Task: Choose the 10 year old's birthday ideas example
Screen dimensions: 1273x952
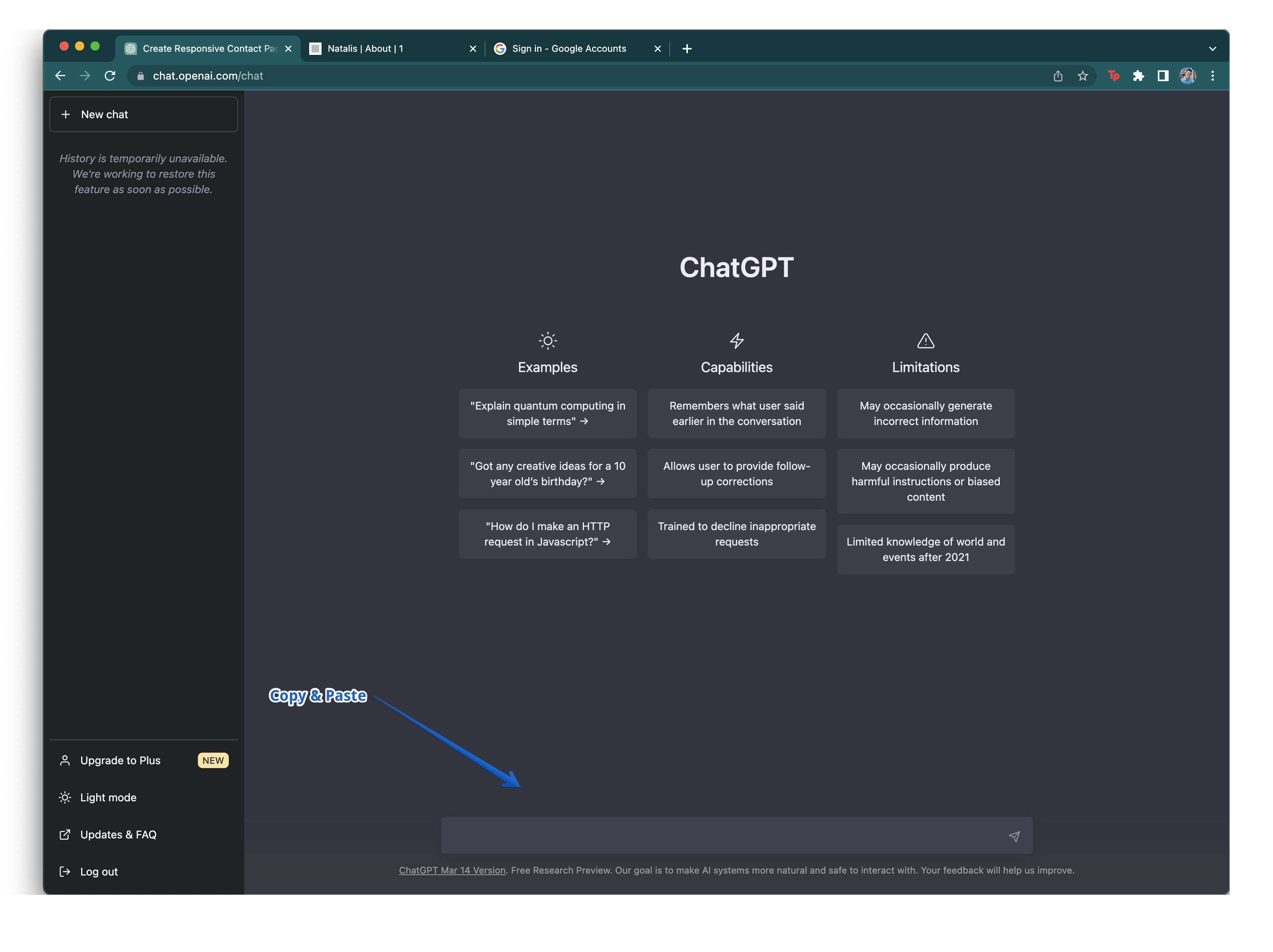Action: (547, 474)
